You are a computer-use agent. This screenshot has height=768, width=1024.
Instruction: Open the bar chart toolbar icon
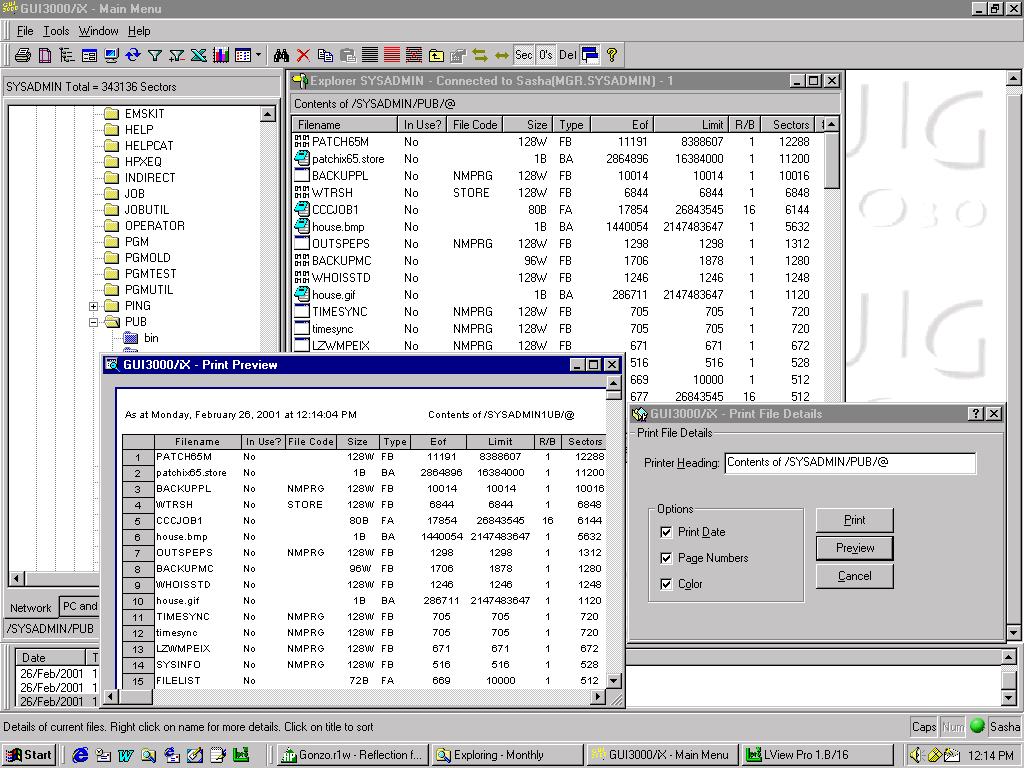pyautogui.click(x=221, y=56)
